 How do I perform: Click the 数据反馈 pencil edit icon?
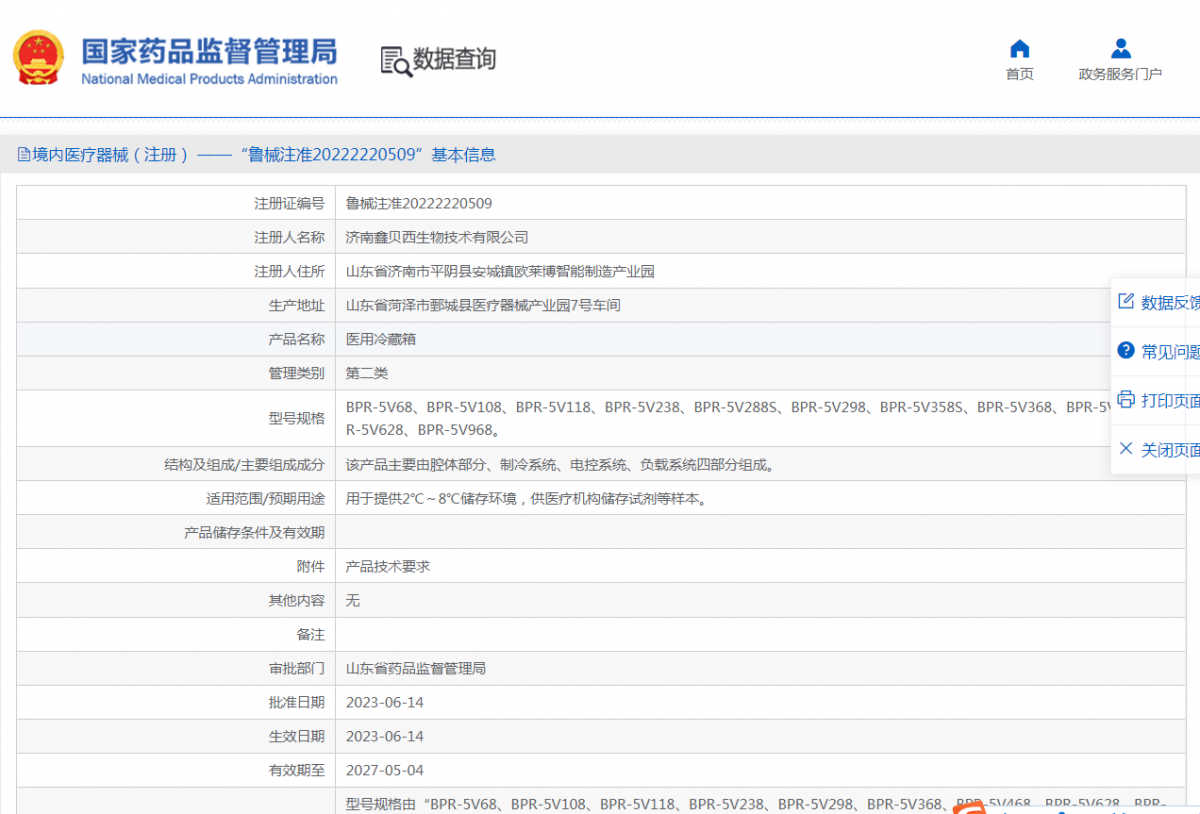[x=1126, y=302]
